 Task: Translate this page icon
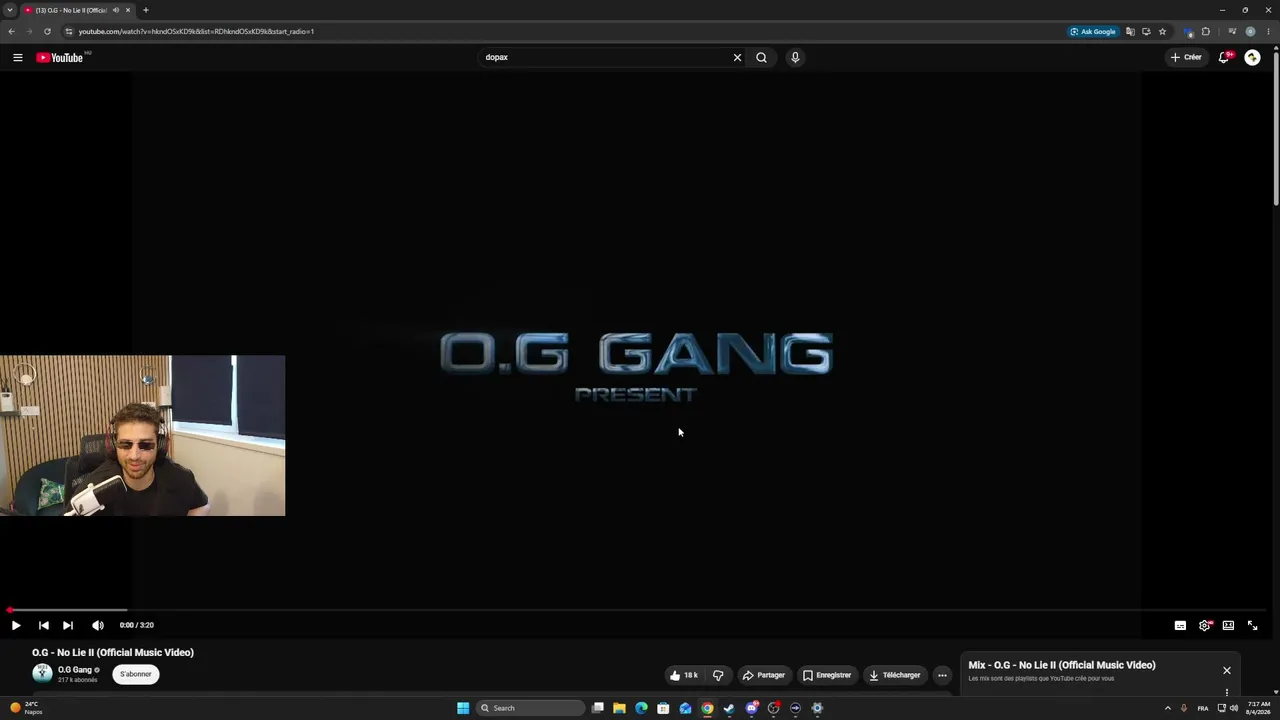coord(1130,31)
